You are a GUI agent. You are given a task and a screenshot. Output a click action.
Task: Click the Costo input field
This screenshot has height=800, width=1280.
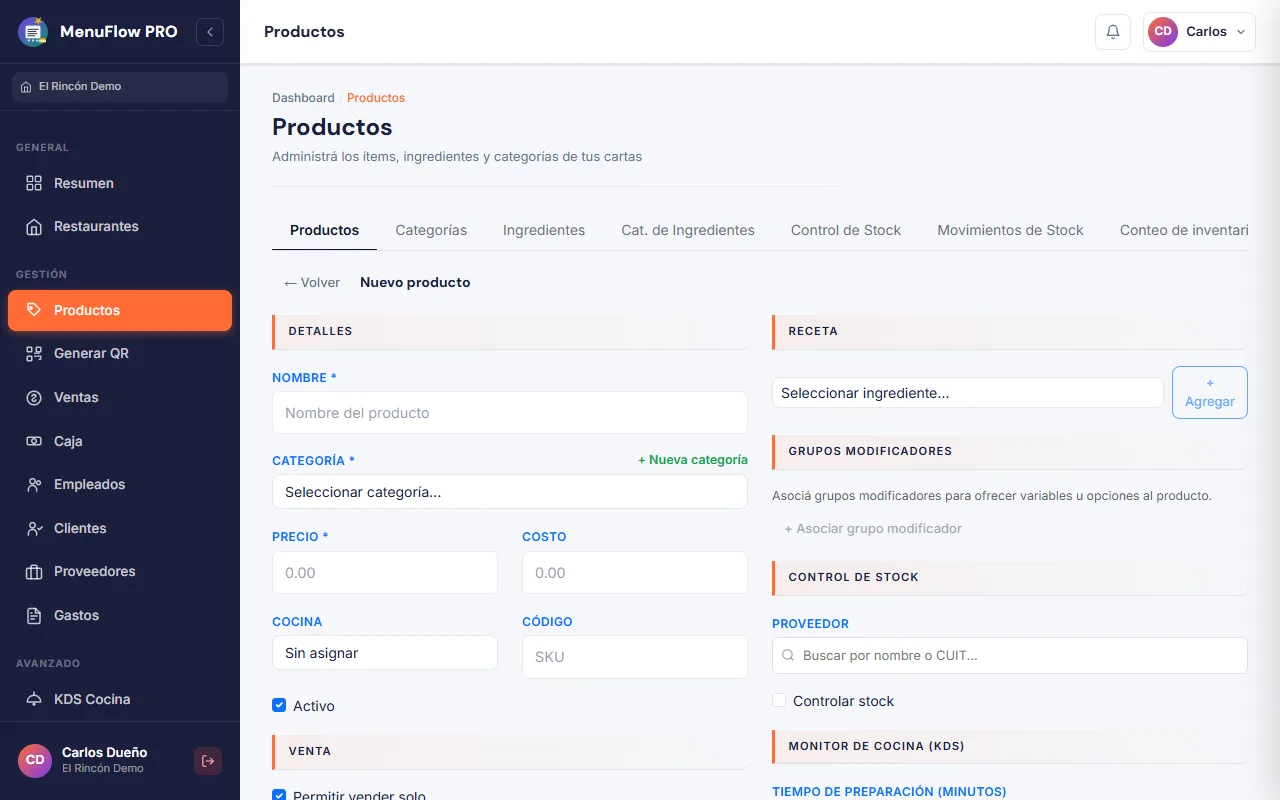click(635, 573)
